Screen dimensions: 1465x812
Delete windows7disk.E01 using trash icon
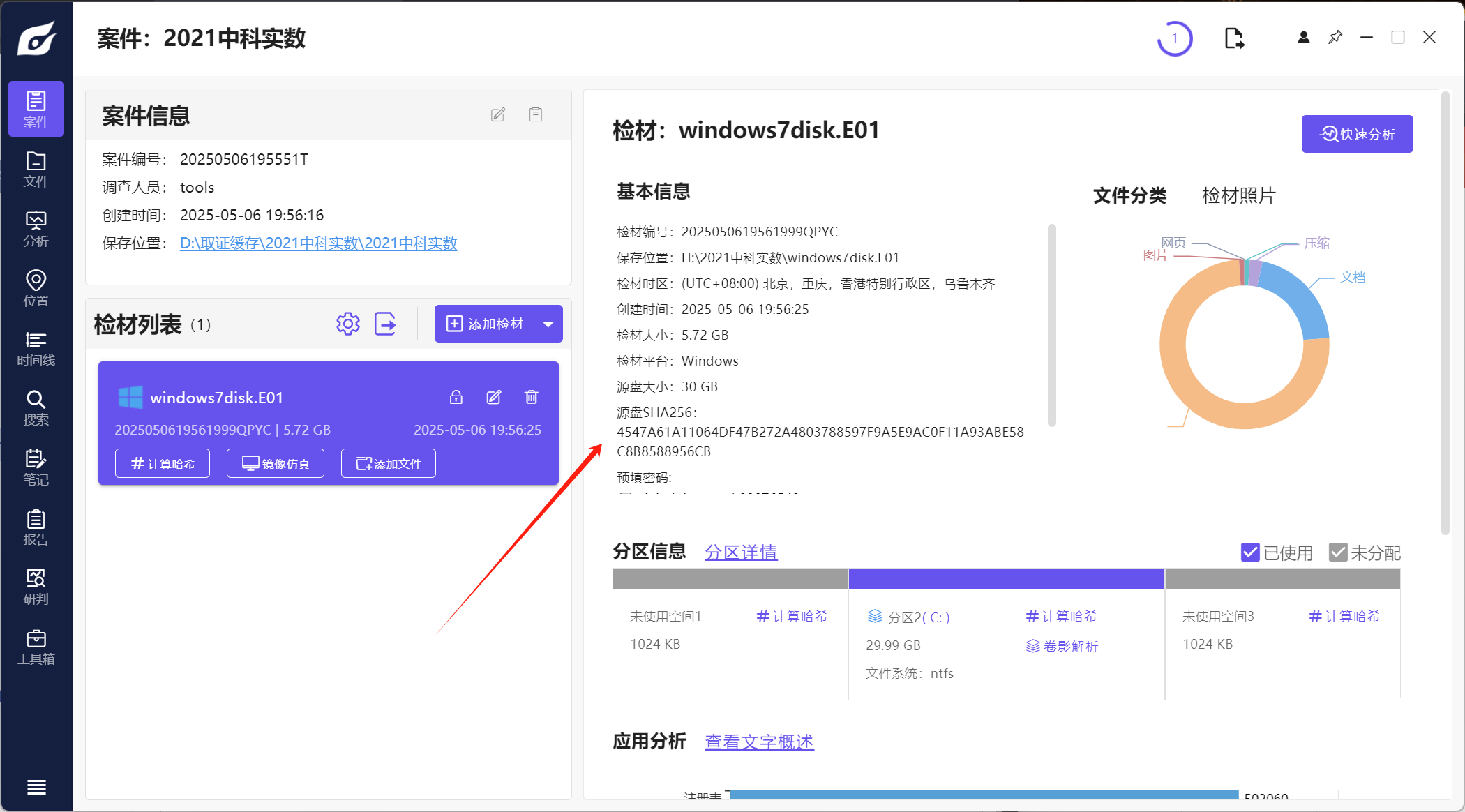pos(532,397)
